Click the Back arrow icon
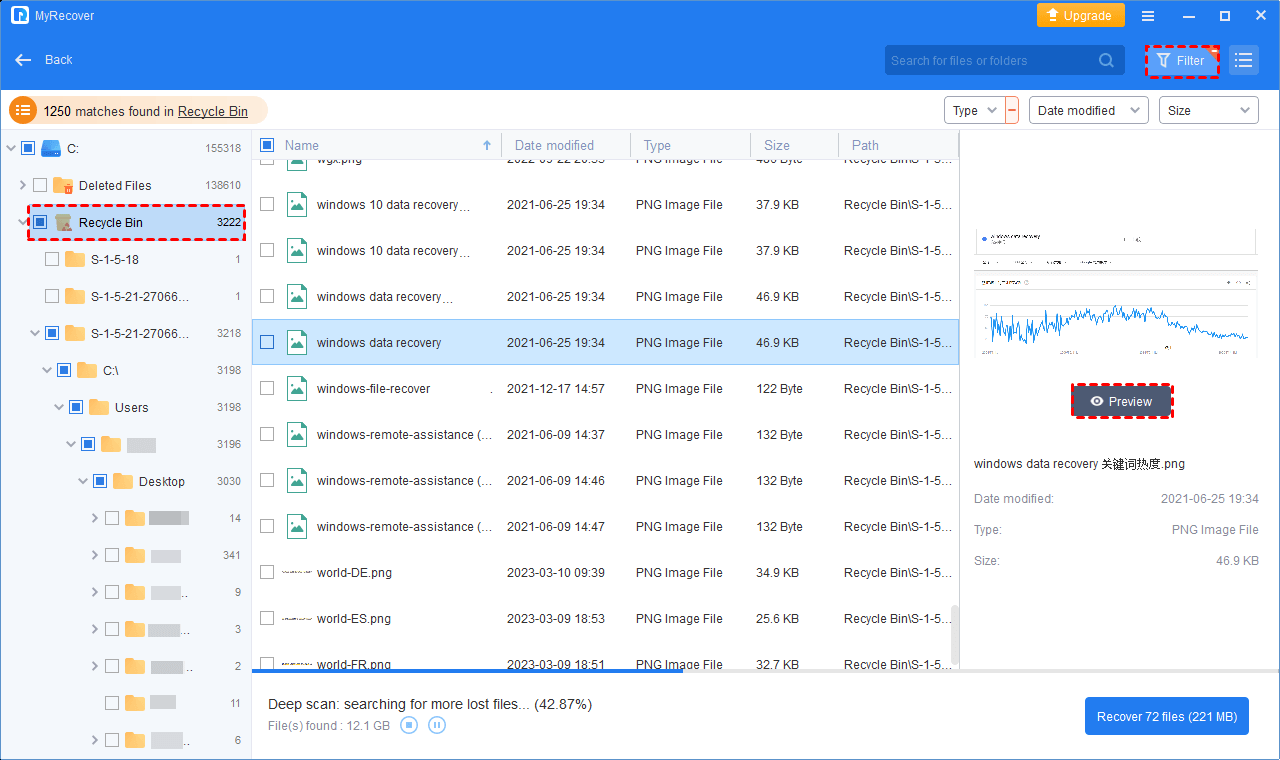The width and height of the screenshot is (1280, 760). click(24, 60)
